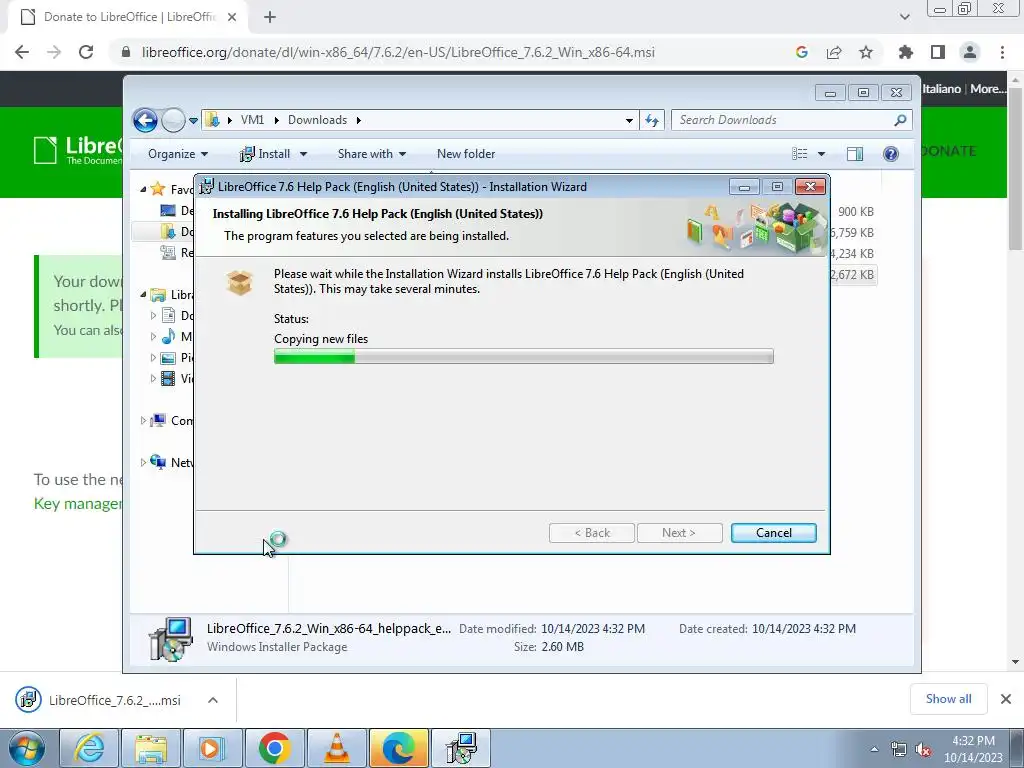Bookmark this page with star icon

pyautogui.click(x=865, y=52)
